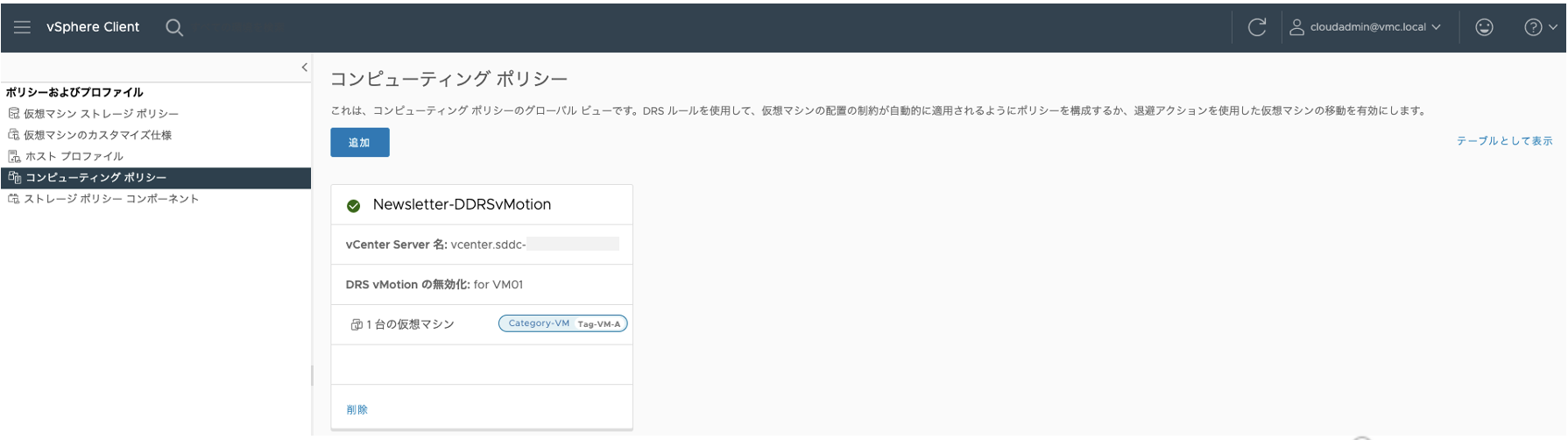
Task: Click the refresh icon in header
Action: (x=1256, y=27)
